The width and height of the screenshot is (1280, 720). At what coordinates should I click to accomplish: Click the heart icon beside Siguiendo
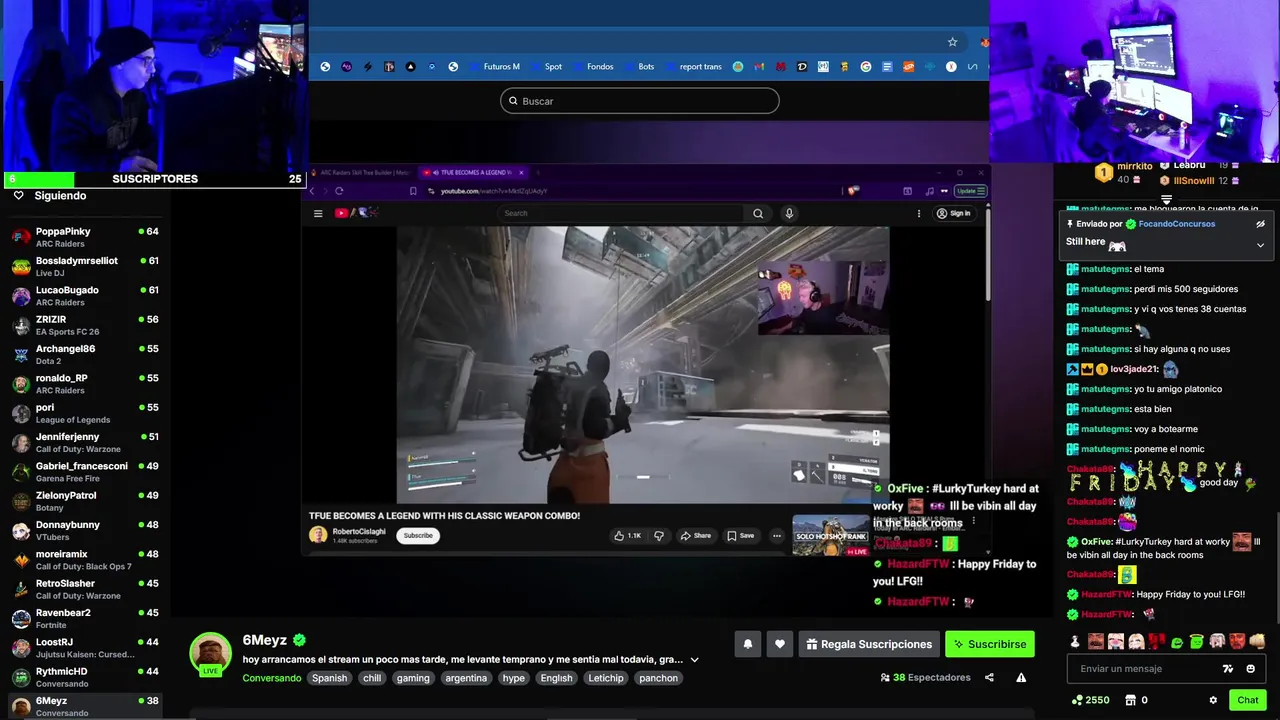tap(18, 196)
